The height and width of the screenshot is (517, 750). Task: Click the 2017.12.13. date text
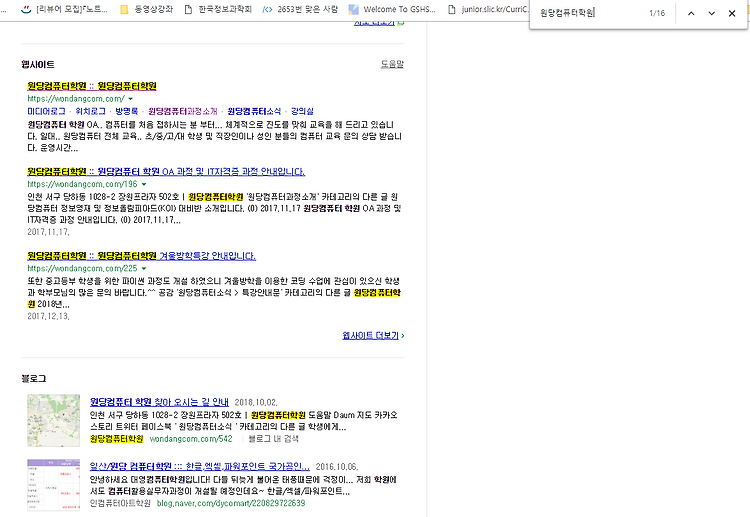(48, 316)
